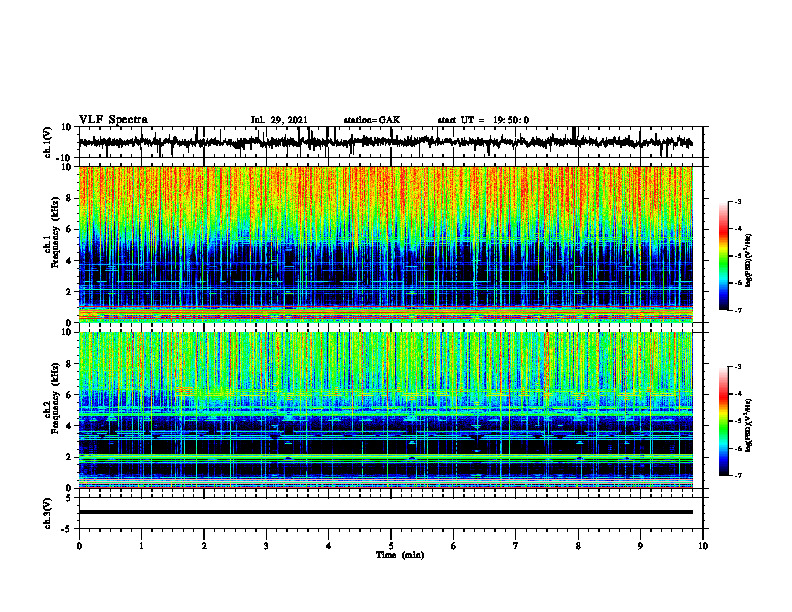The width and height of the screenshot is (792, 612).
Task: Click time axis tick label "6"
Action: 454,546
